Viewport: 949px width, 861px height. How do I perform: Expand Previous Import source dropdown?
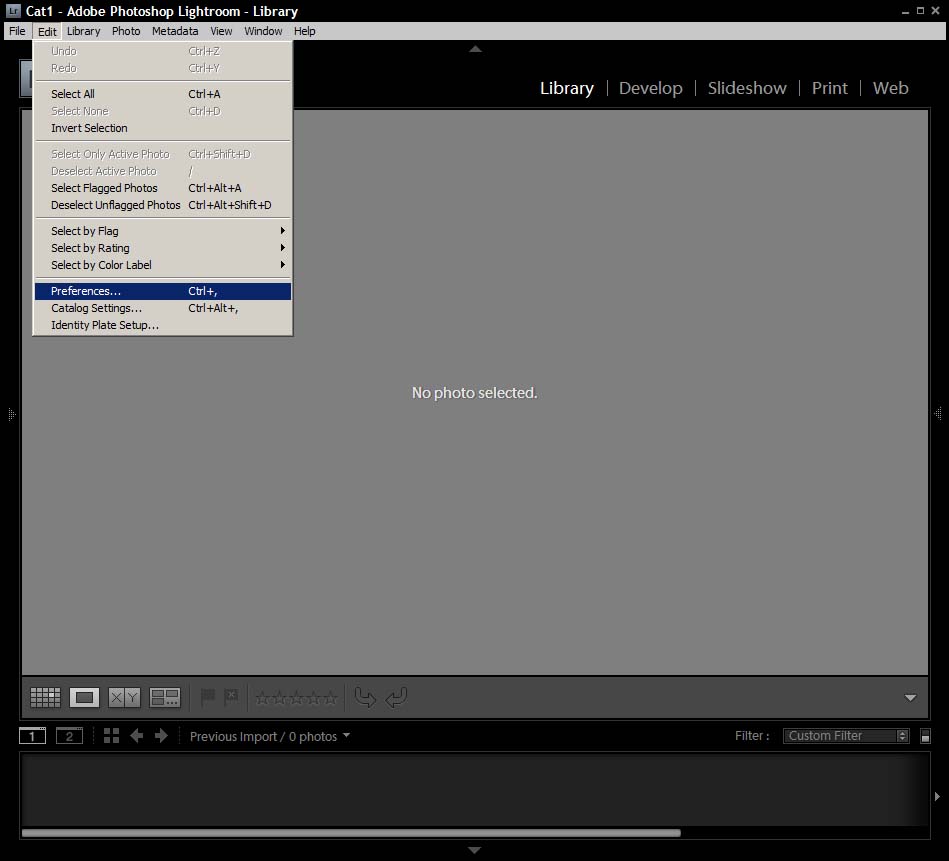[x=346, y=736]
